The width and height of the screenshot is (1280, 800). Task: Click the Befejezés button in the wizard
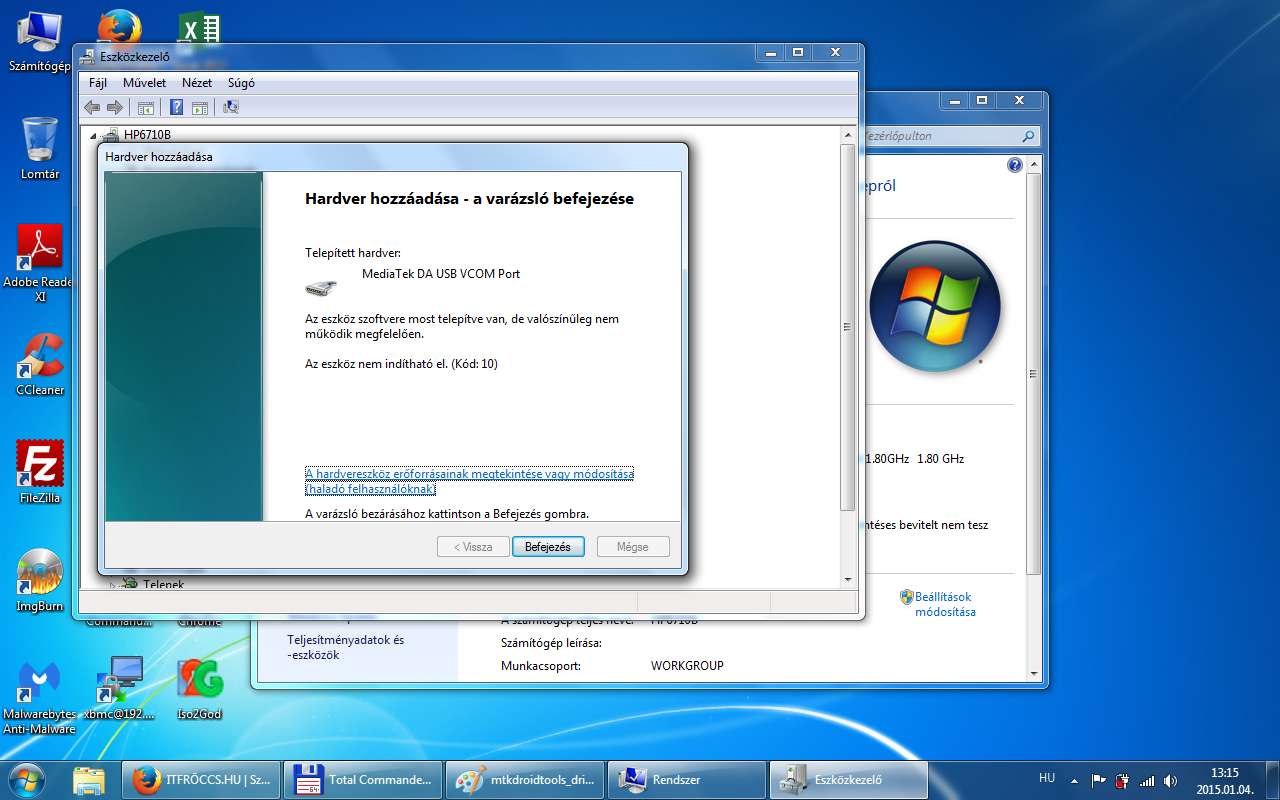pos(548,547)
